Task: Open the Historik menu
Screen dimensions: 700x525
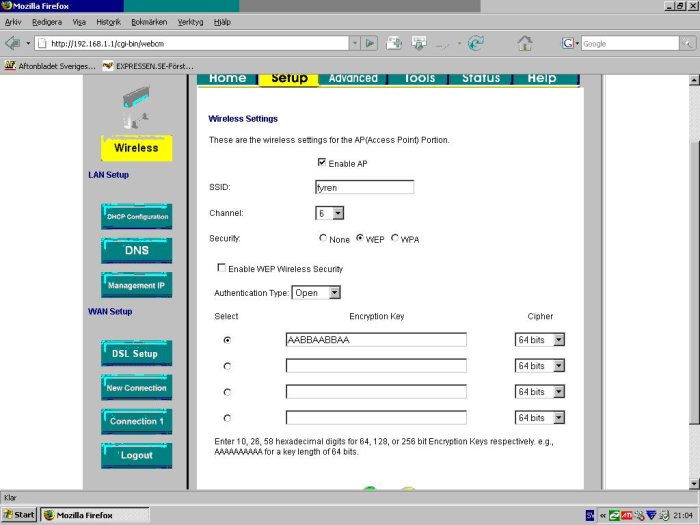Action: [x=108, y=22]
